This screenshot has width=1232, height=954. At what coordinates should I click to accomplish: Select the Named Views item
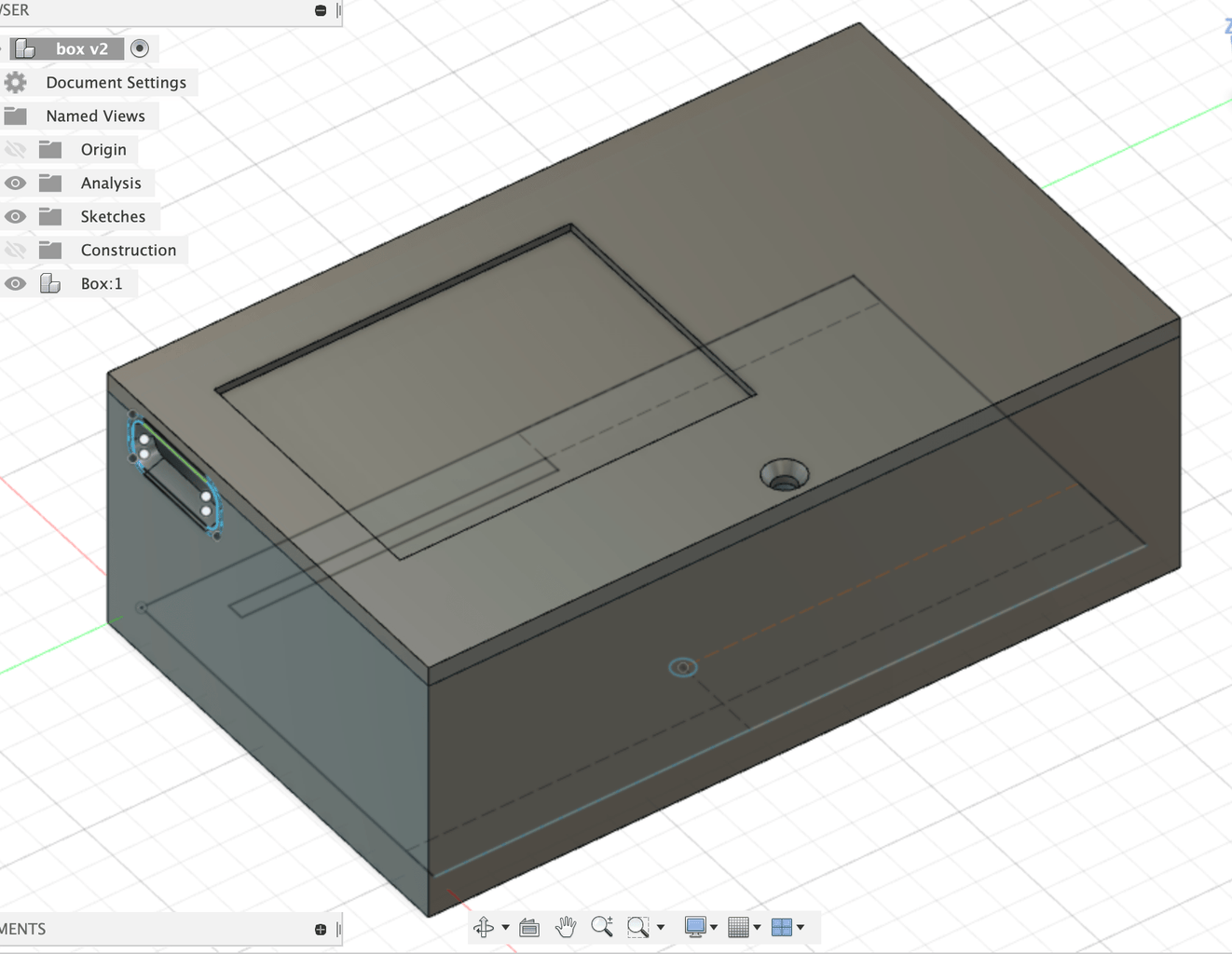click(95, 116)
